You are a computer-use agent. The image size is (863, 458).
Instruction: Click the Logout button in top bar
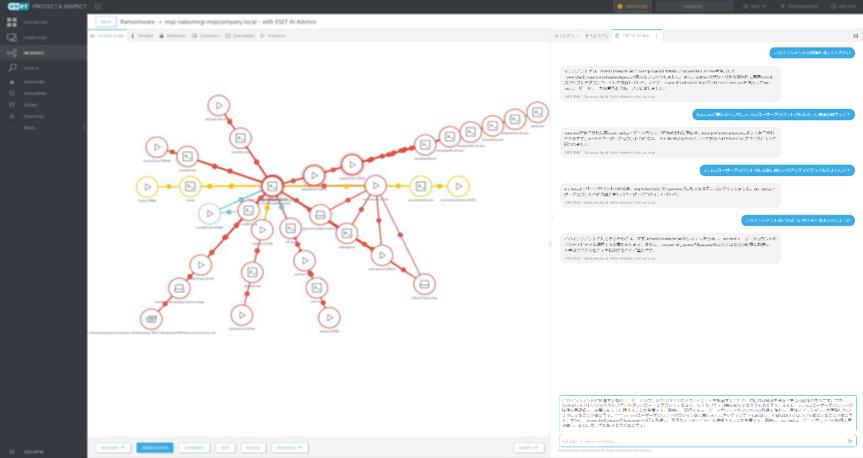coord(843,6)
